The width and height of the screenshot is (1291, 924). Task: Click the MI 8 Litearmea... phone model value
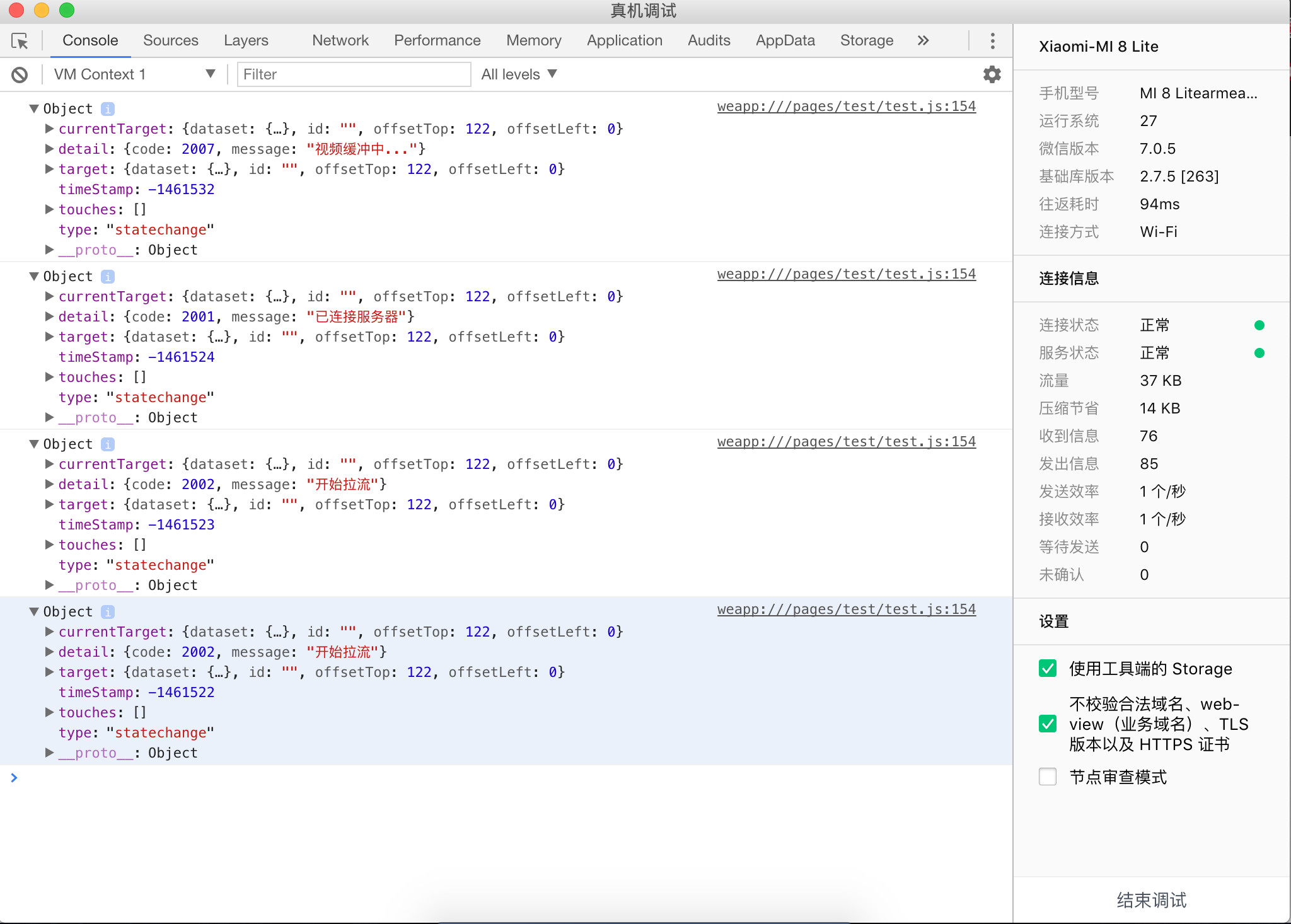tap(1198, 93)
